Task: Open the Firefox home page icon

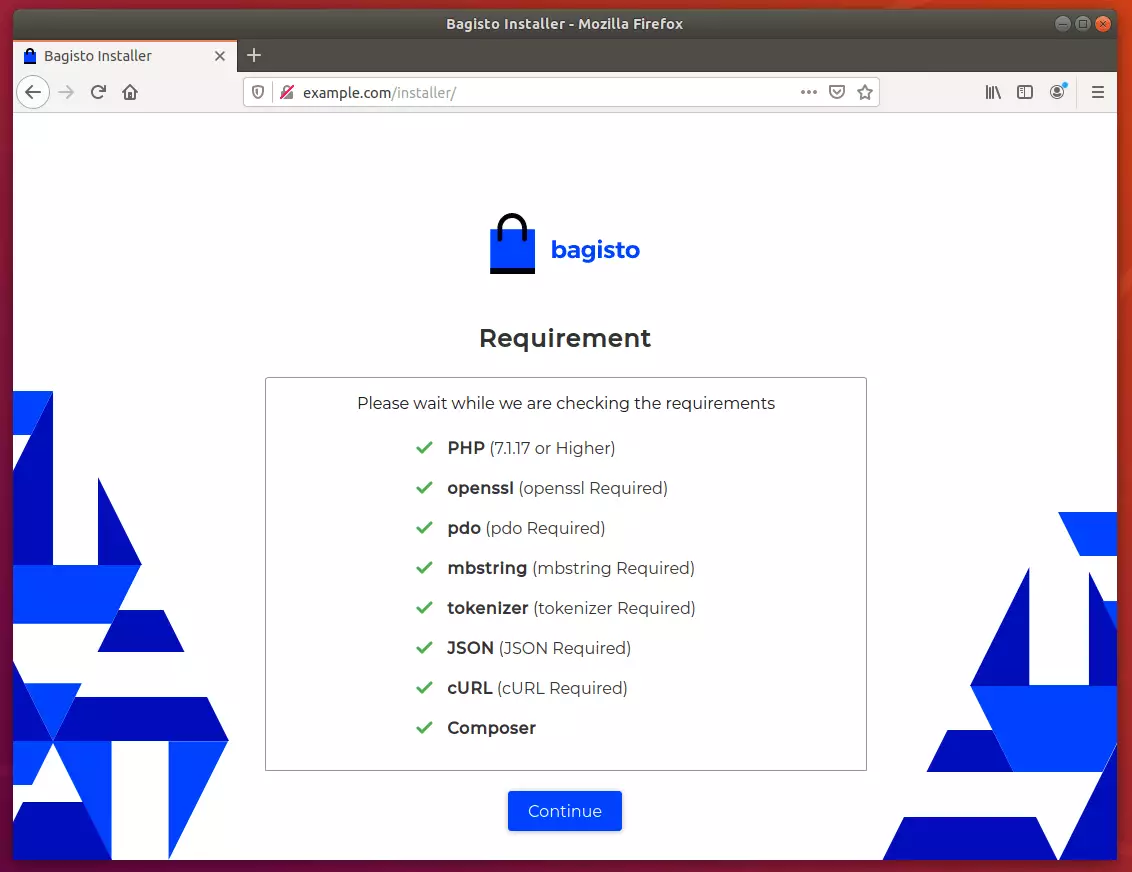Action: [130, 92]
